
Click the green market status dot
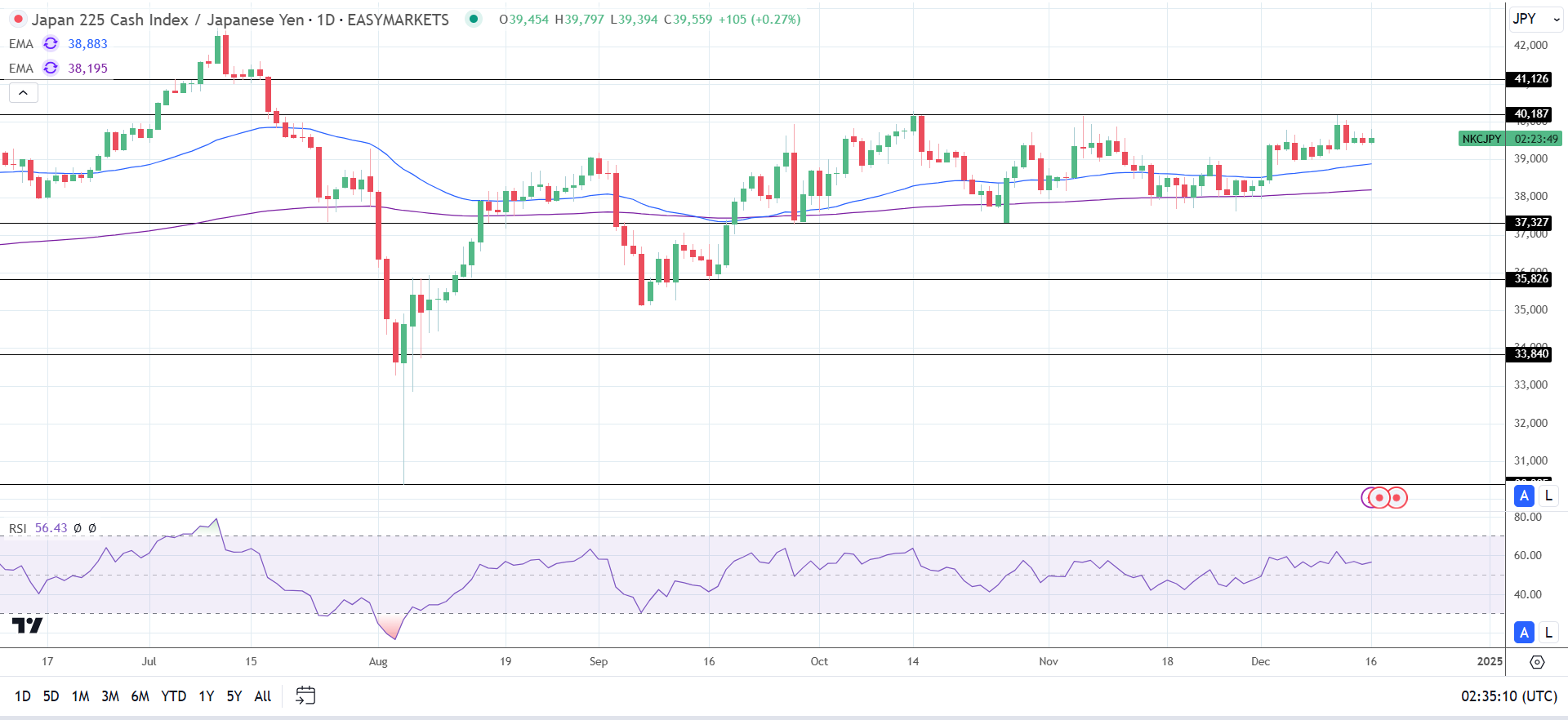[x=473, y=19]
